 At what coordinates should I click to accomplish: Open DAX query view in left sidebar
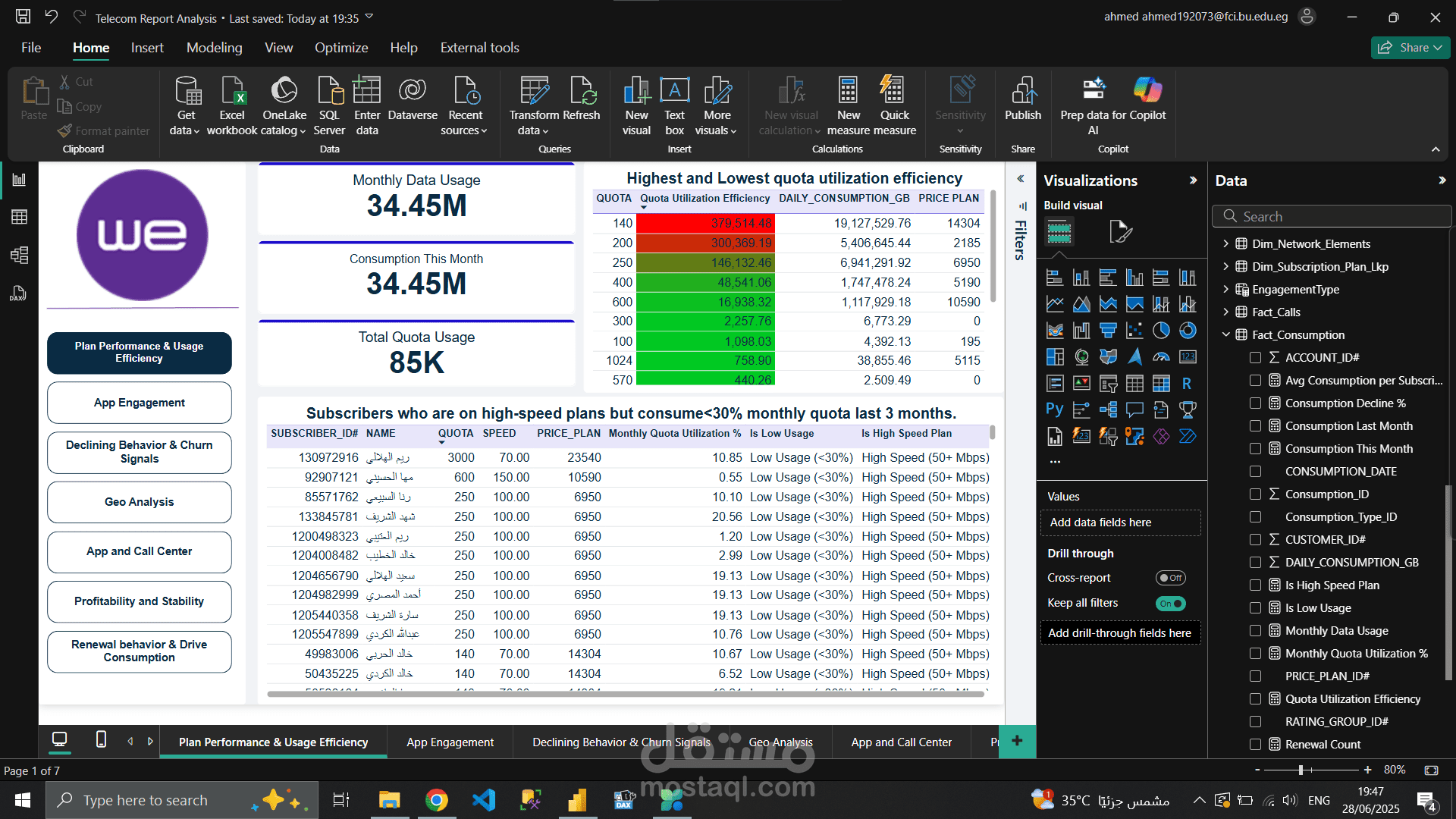click(19, 293)
